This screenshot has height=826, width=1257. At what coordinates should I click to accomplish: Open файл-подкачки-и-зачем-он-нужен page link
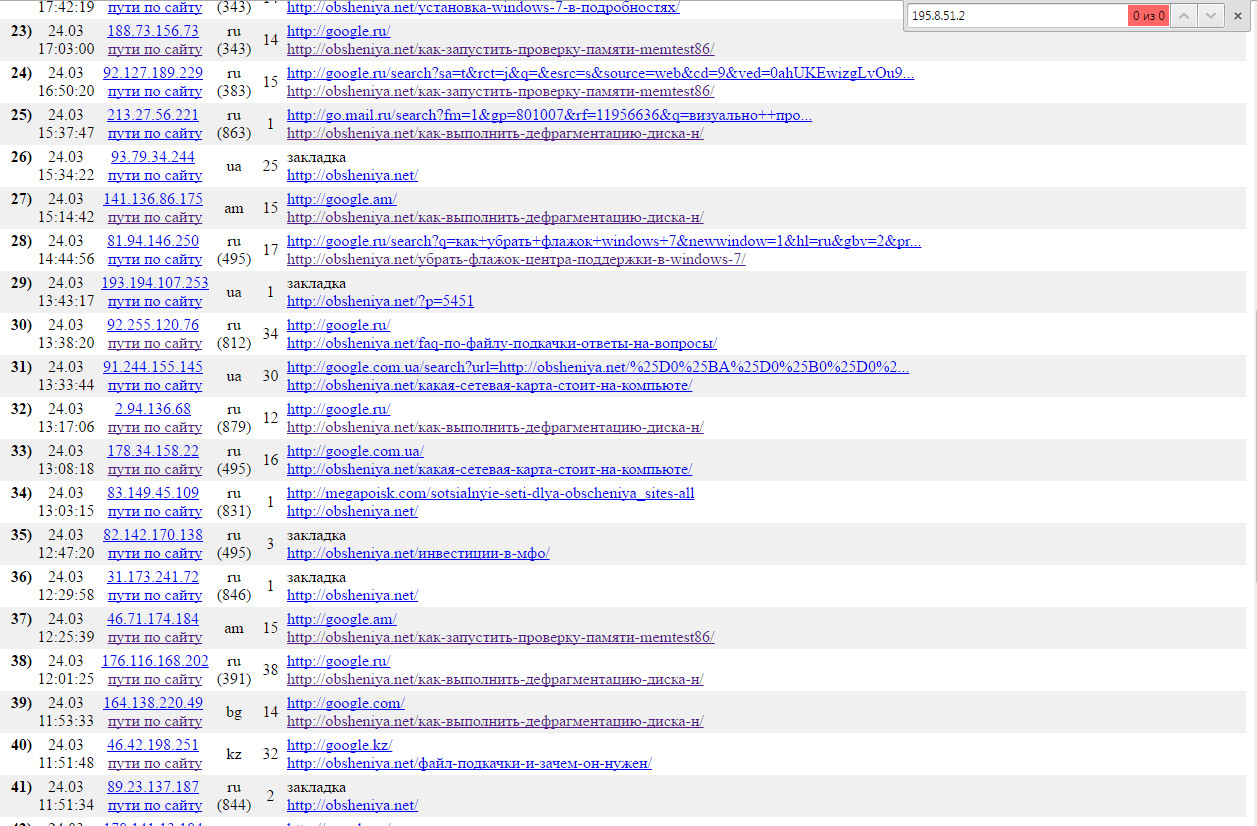click(x=469, y=763)
